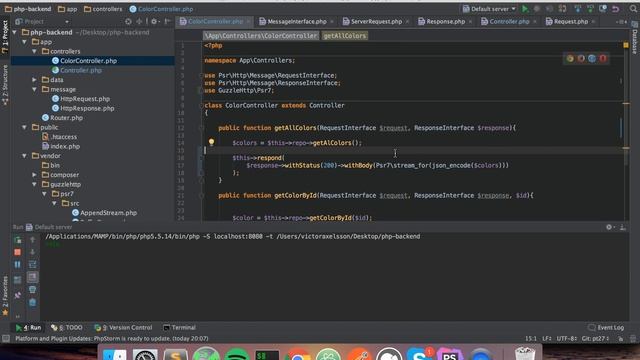Collapse the public folder
The image size is (640, 360).
click(x=24, y=127)
